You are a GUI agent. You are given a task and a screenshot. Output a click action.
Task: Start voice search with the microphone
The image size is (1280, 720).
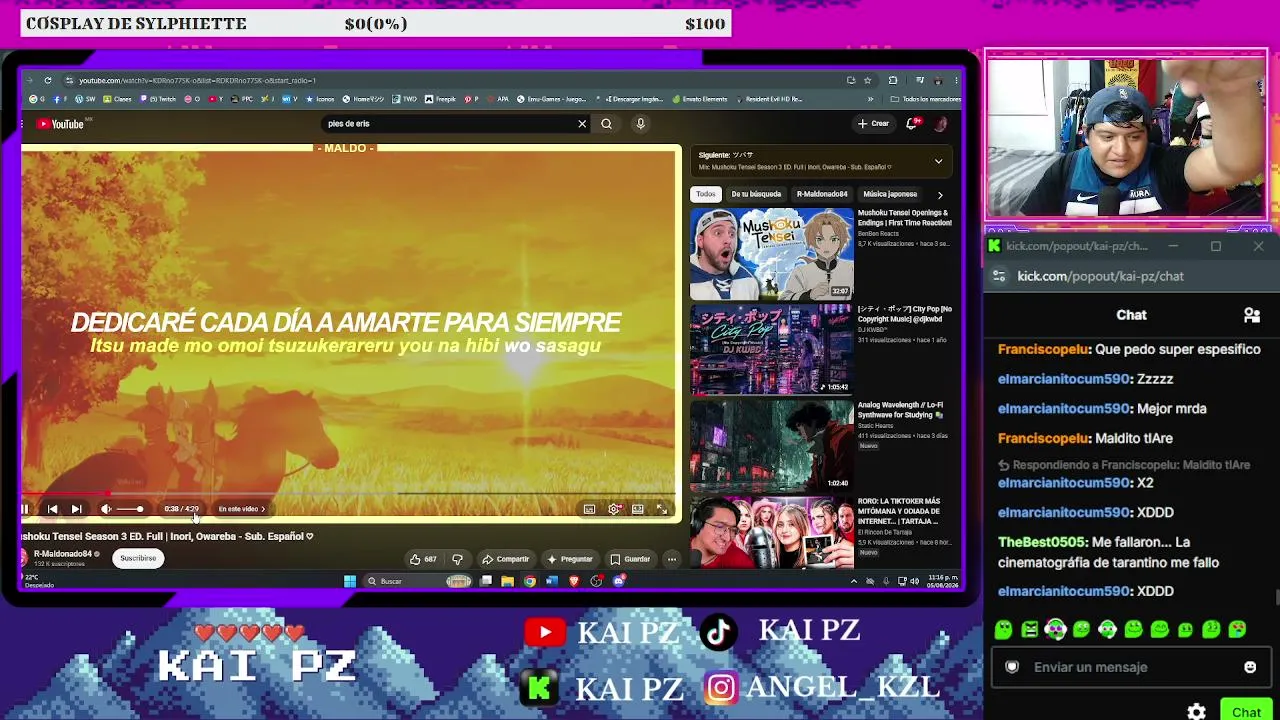pos(641,124)
